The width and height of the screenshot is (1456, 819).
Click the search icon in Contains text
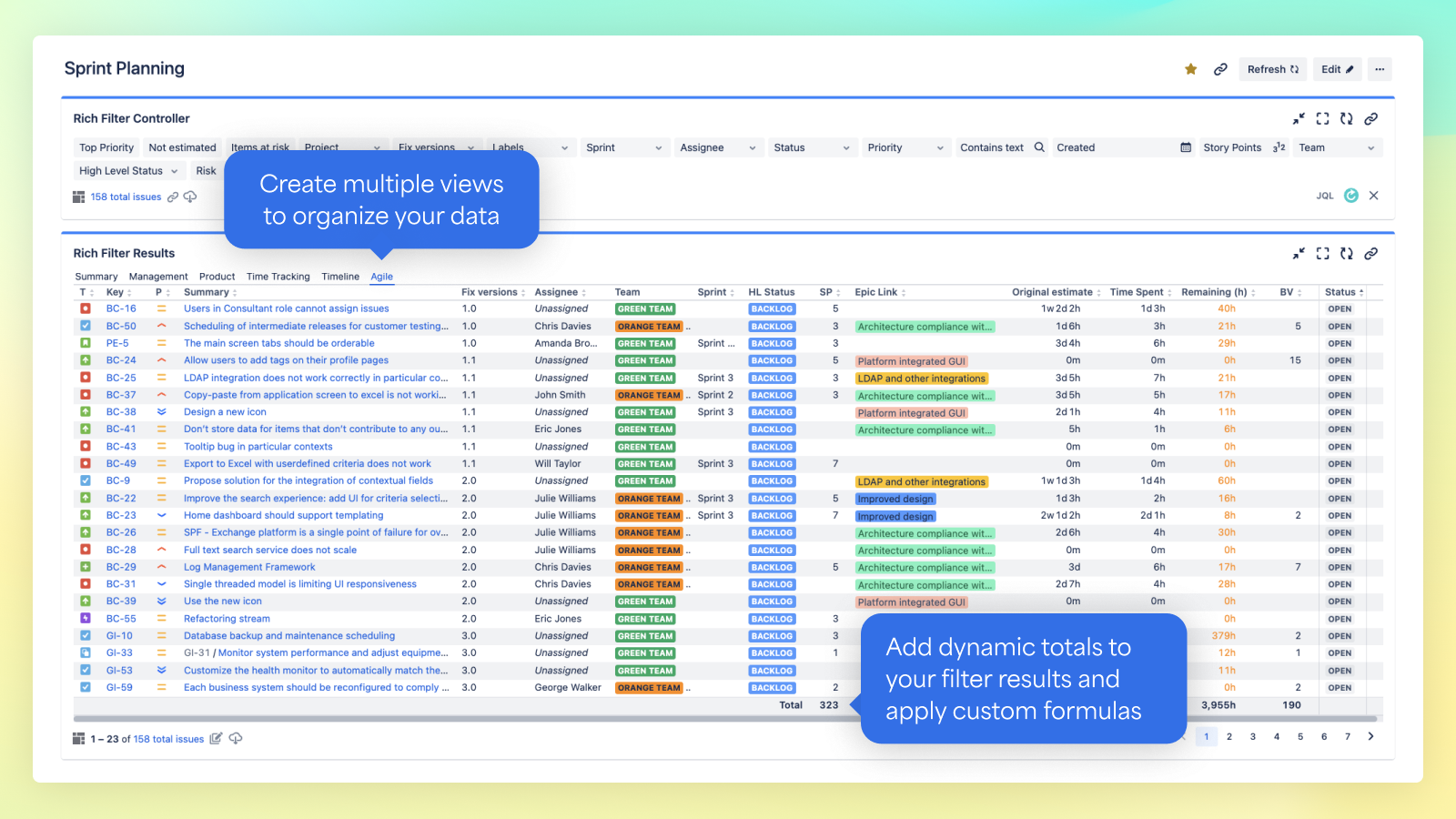coord(1039,147)
